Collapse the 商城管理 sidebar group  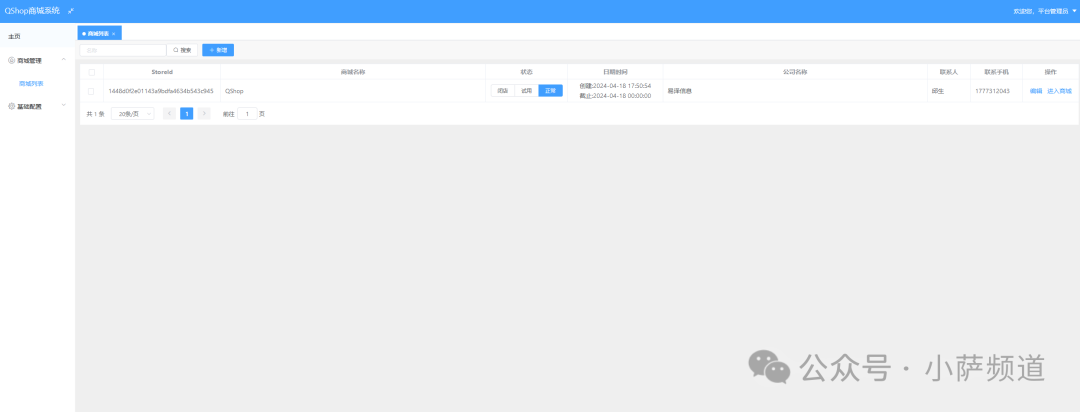point(64,60)
